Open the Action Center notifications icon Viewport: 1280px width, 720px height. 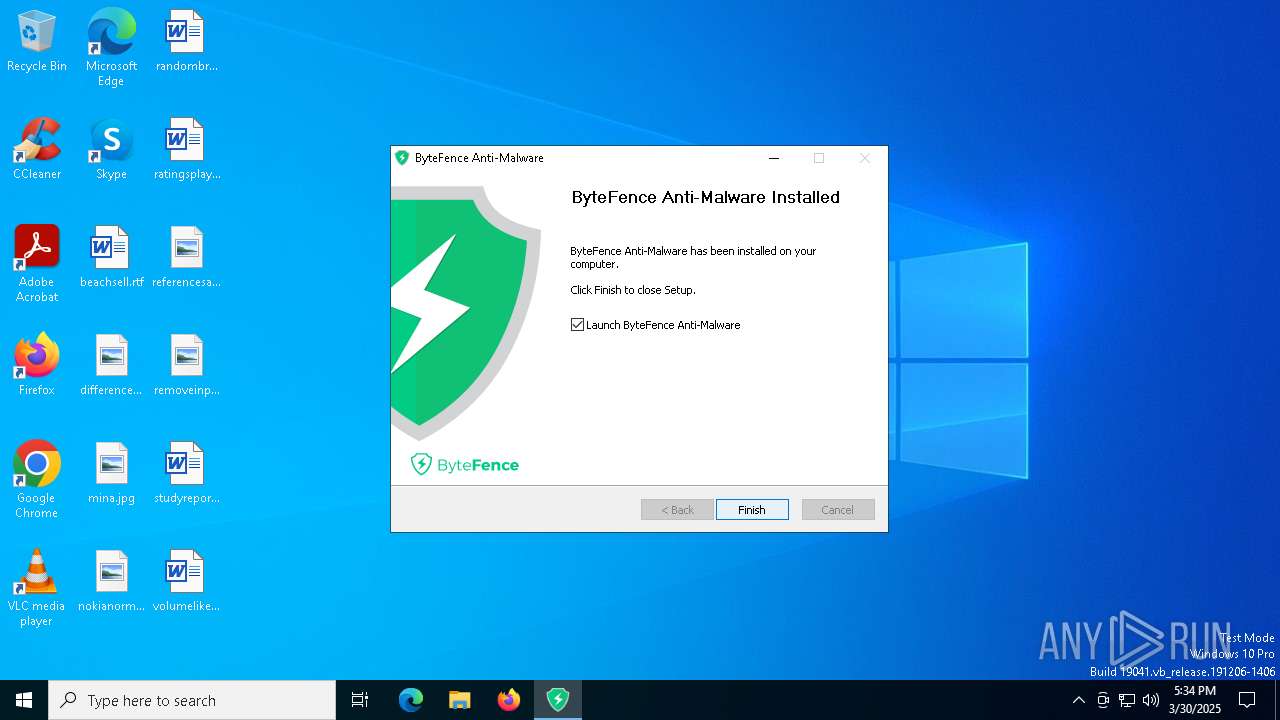1247,700
